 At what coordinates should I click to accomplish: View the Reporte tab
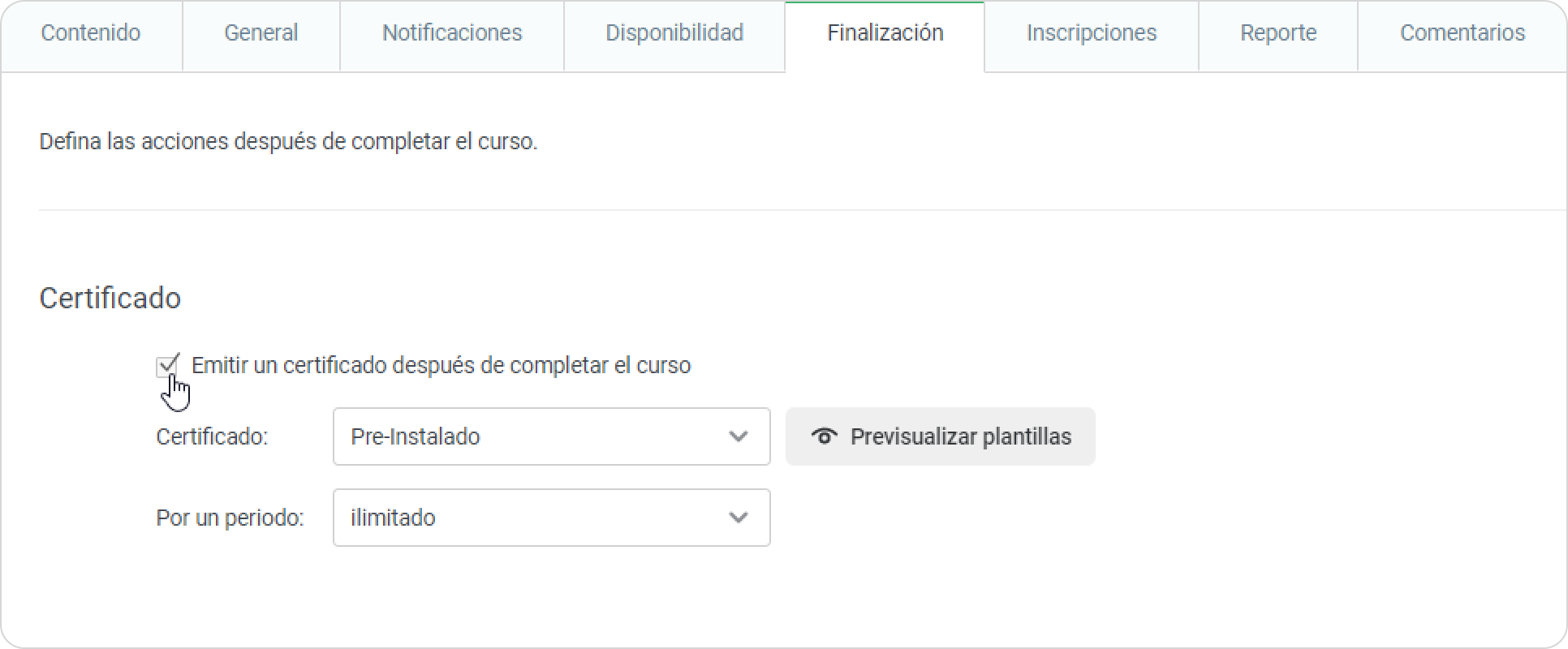coord(1277,33)
